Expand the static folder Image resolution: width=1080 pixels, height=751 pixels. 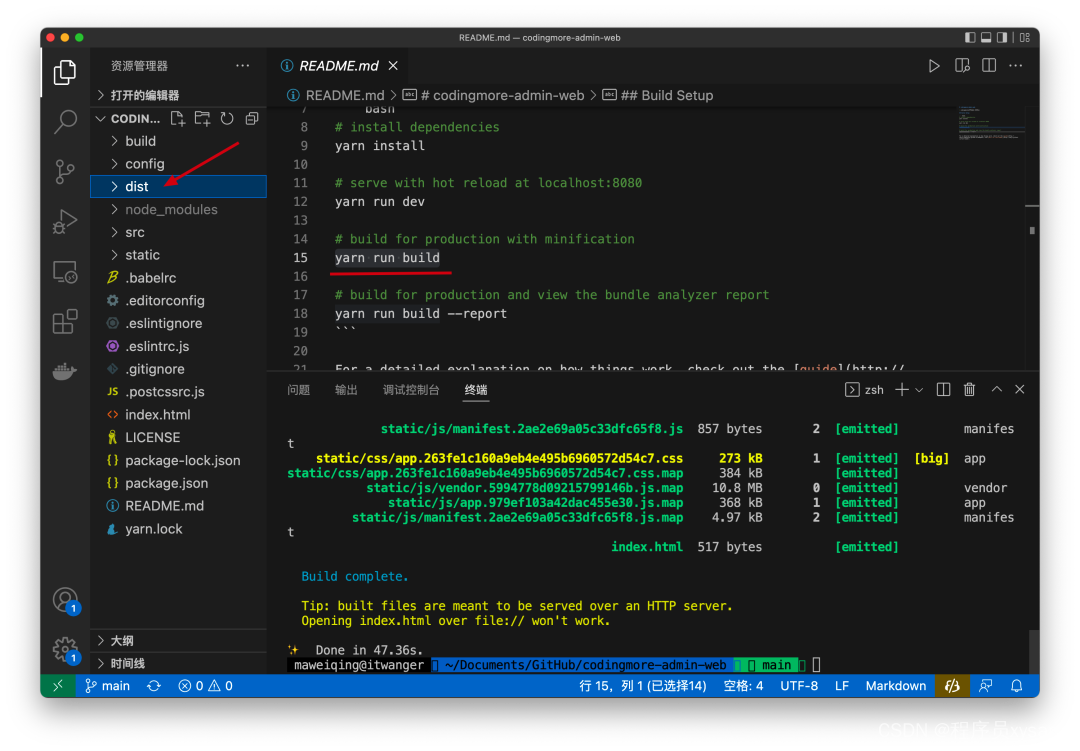pos(178,255)
